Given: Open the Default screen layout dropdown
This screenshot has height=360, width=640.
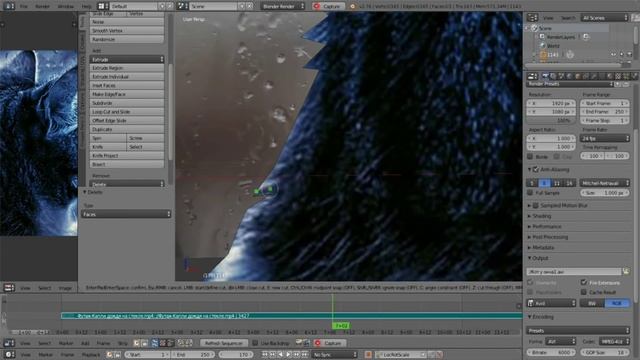Looking at the screenshot, I should [x=134, y=6].
